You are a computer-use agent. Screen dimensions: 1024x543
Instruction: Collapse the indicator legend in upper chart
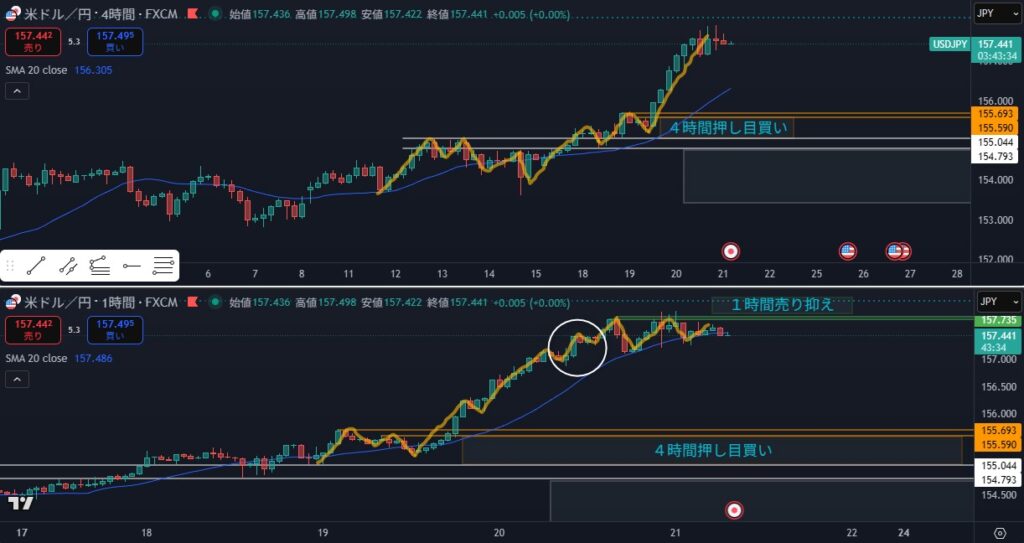pyautogui.click(x=16, y=91)
